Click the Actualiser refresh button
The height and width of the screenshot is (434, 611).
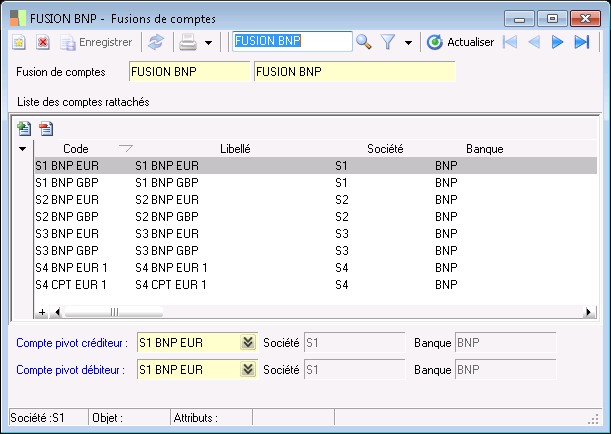(x=460, y=42)
